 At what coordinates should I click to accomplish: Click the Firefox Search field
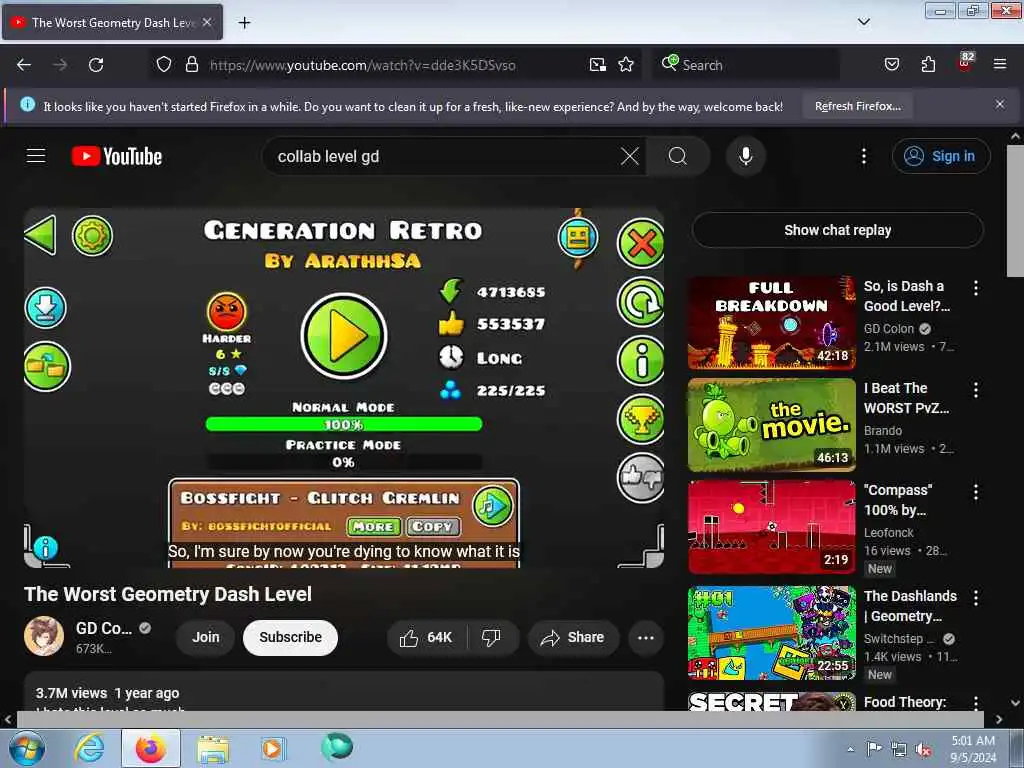point(746,65)
